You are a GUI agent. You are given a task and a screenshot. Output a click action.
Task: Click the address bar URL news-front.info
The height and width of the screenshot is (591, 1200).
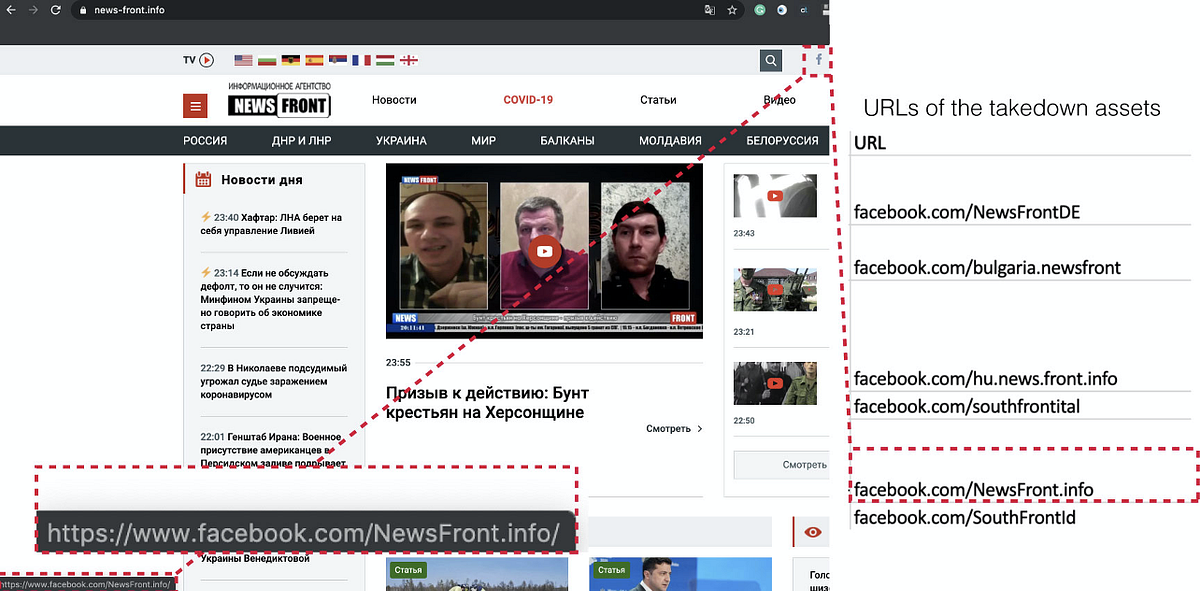point(130,10)
